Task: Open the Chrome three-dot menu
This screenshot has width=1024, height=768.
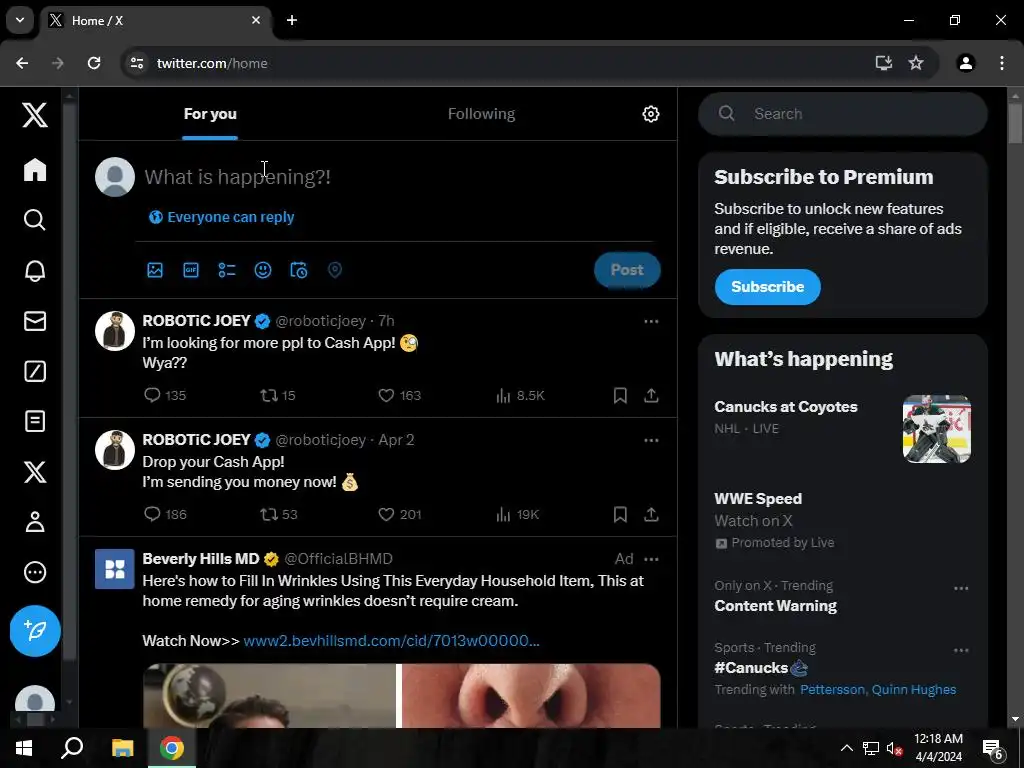Action: pos(1001,63)
